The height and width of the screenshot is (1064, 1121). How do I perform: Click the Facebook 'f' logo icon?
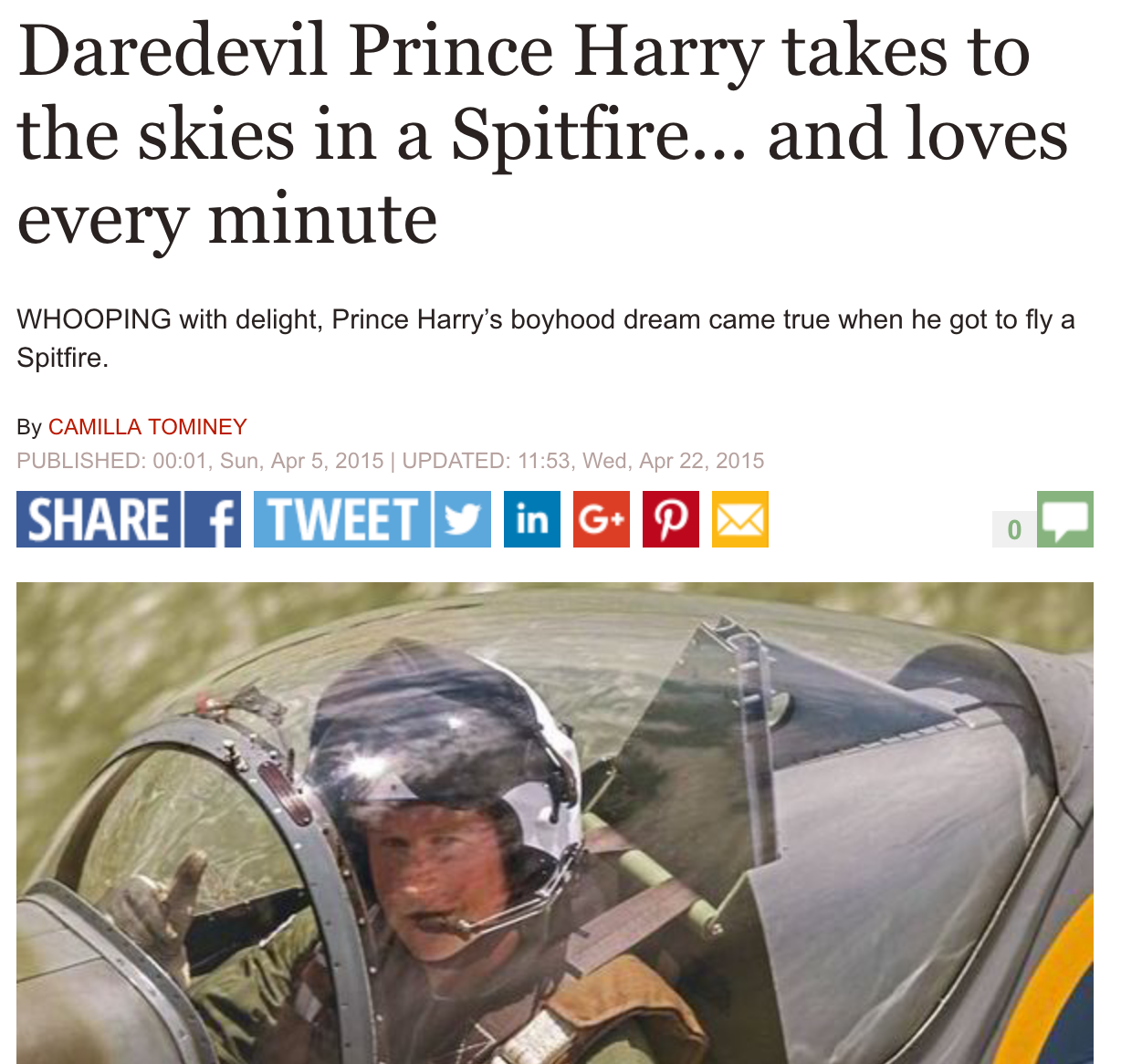(x=213, y=519)
